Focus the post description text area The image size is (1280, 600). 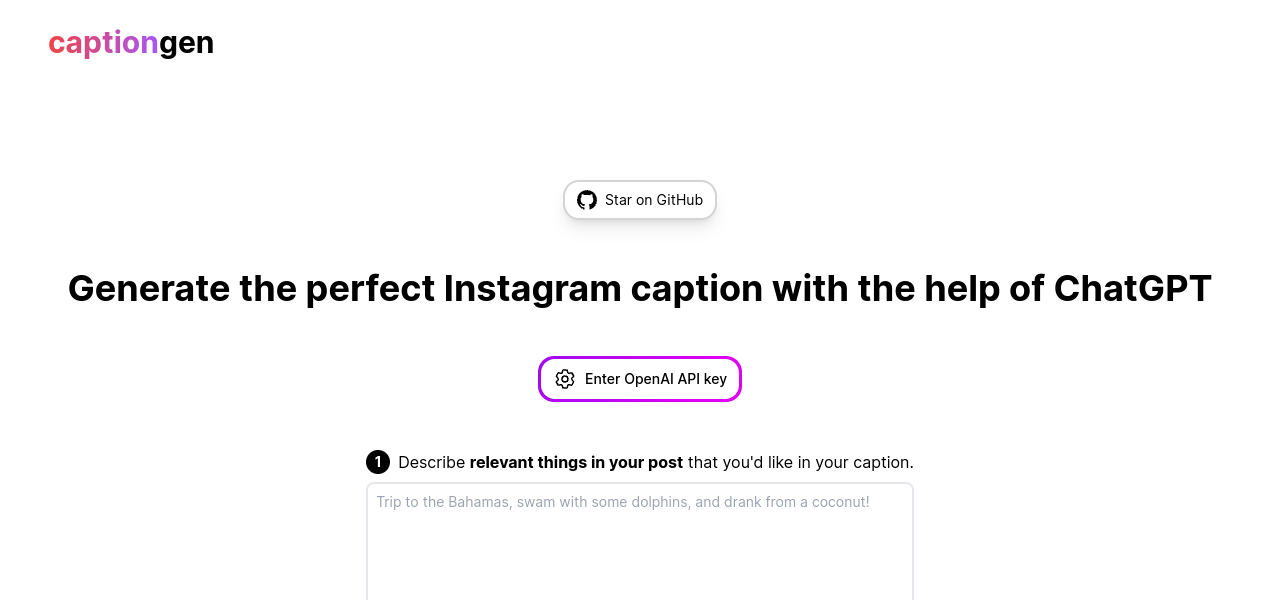tap(640, 550)
